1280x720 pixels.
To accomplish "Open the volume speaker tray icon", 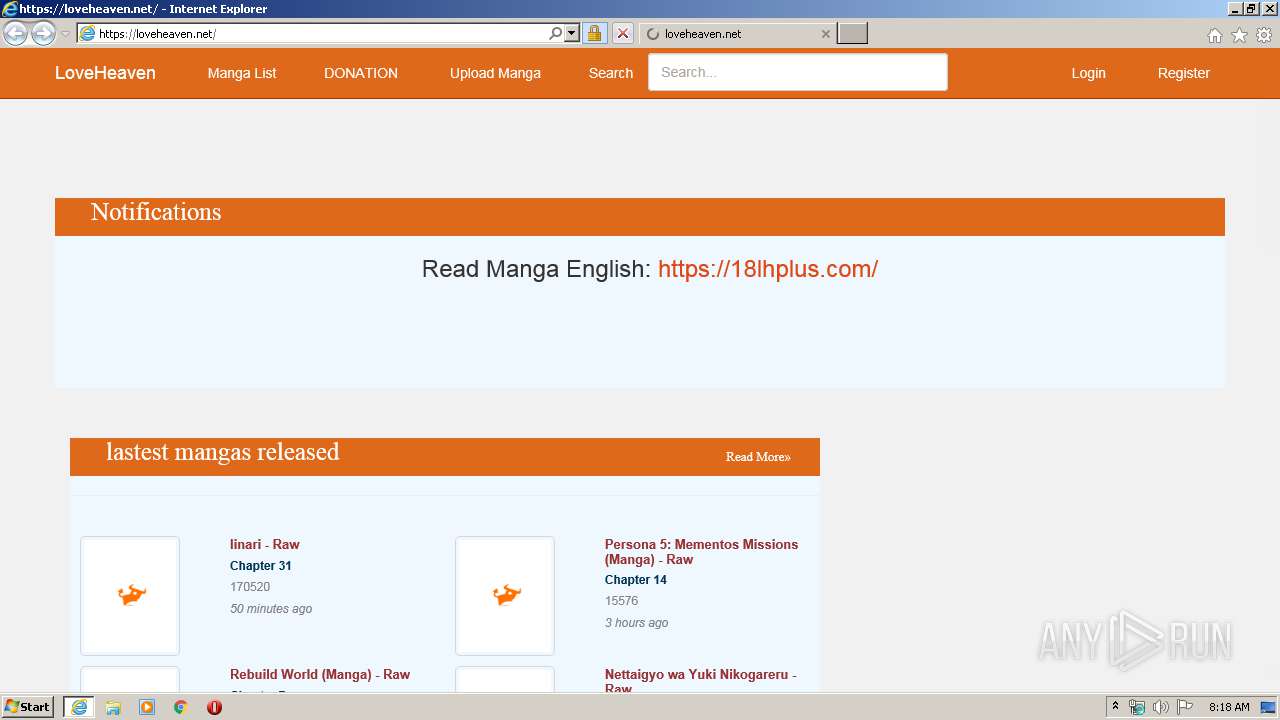I will (x=1160, y=707).
